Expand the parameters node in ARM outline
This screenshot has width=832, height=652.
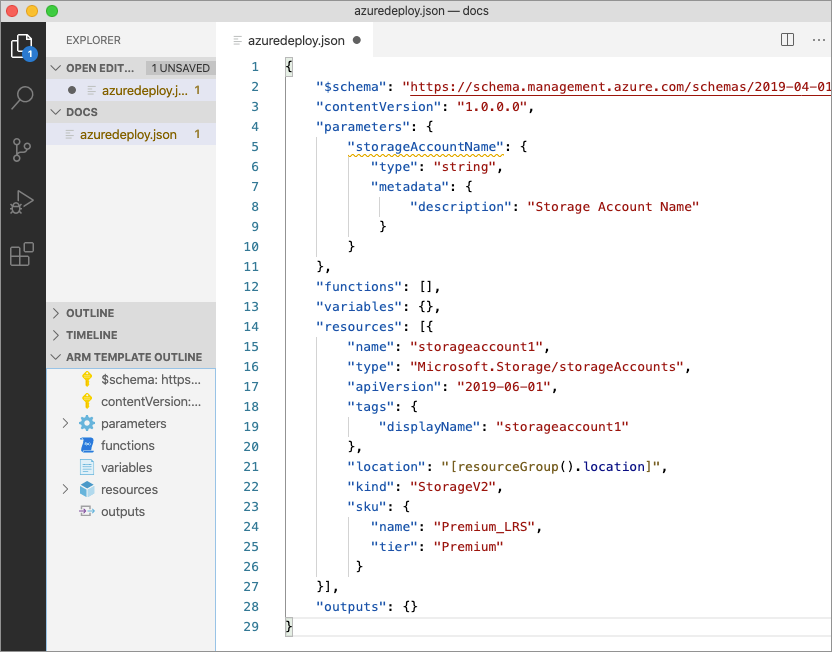pos(66,424)
